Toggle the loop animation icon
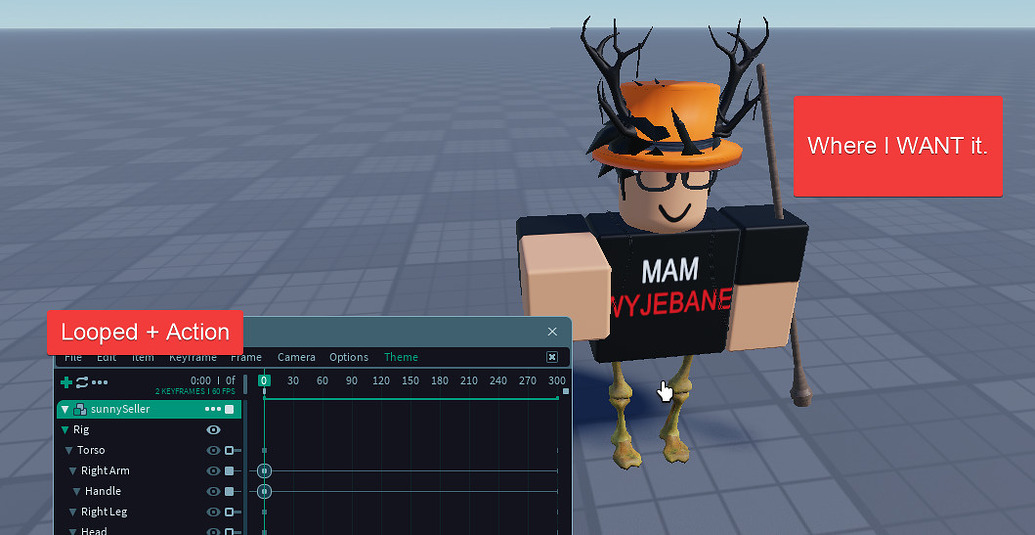Image resolution: width=1035 pixels, height=535 pixels. pos(82,382)
